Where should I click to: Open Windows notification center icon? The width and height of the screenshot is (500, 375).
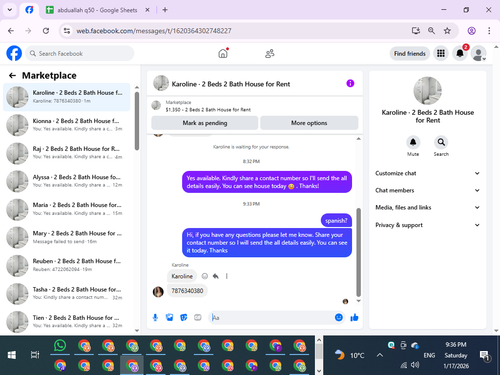point(484,356)
